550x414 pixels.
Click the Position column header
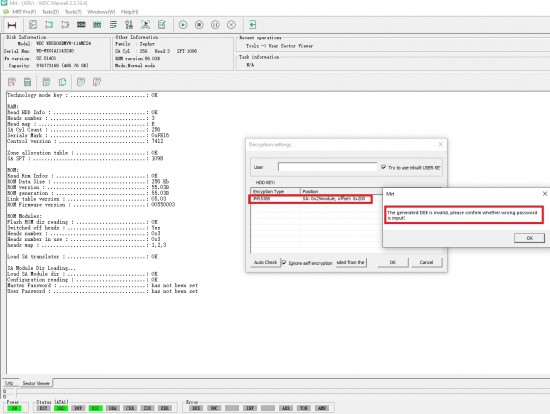point(341,192)
